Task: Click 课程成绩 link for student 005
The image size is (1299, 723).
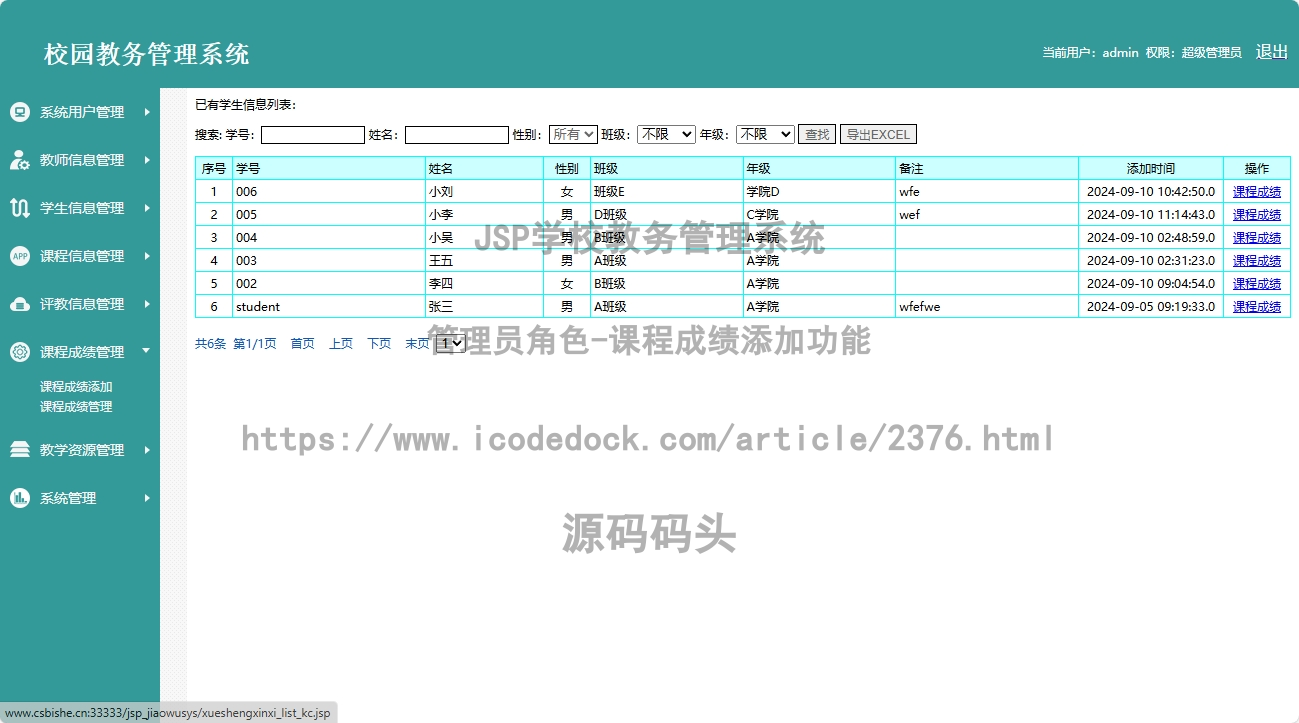Action: [x=1257, y=214]
